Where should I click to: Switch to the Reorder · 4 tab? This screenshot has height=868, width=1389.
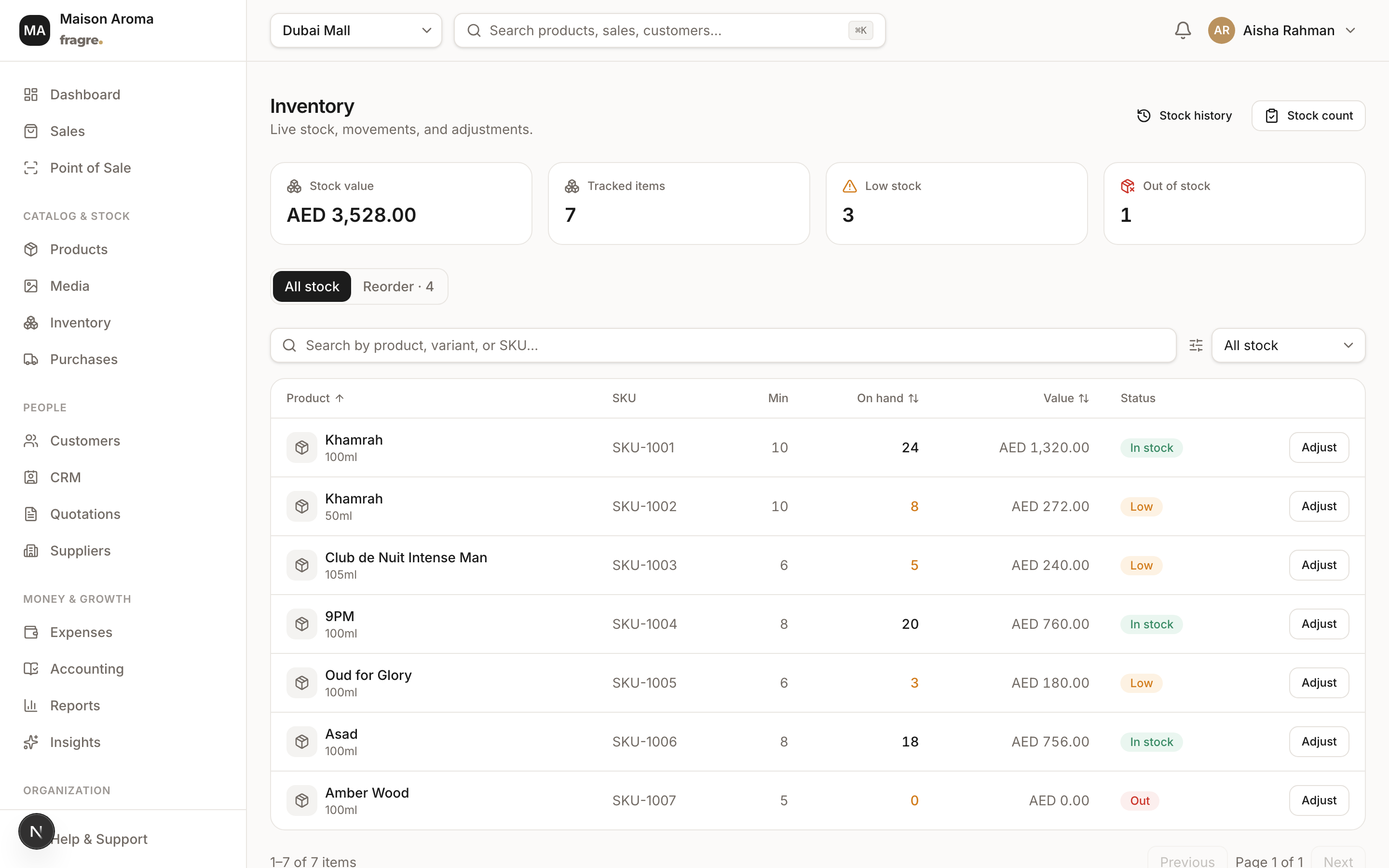(398, 286)
